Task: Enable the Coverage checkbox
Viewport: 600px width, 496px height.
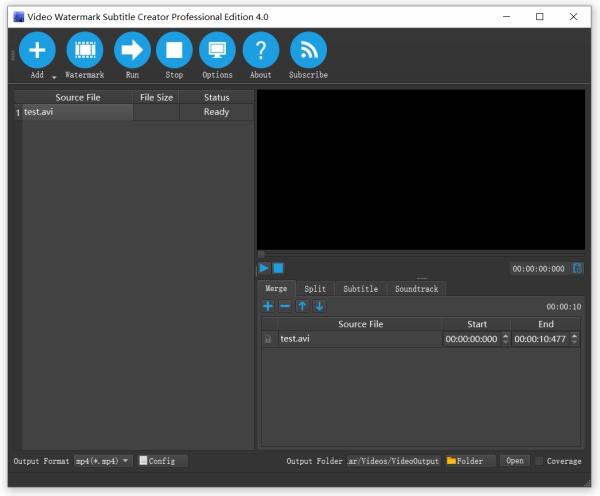Action: (x=541, y=461)
